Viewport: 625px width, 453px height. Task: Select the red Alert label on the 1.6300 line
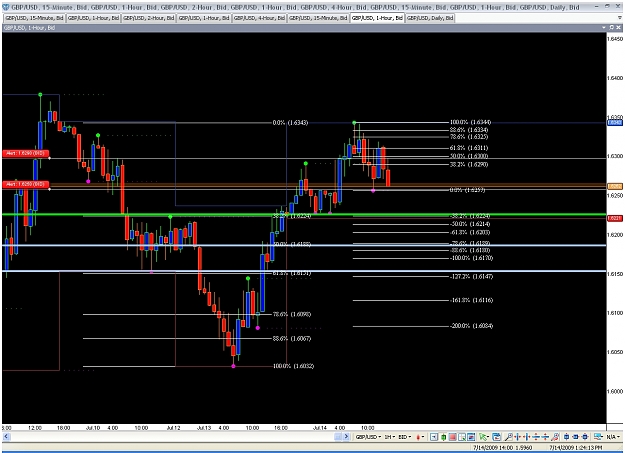click(x=26, y=153)
